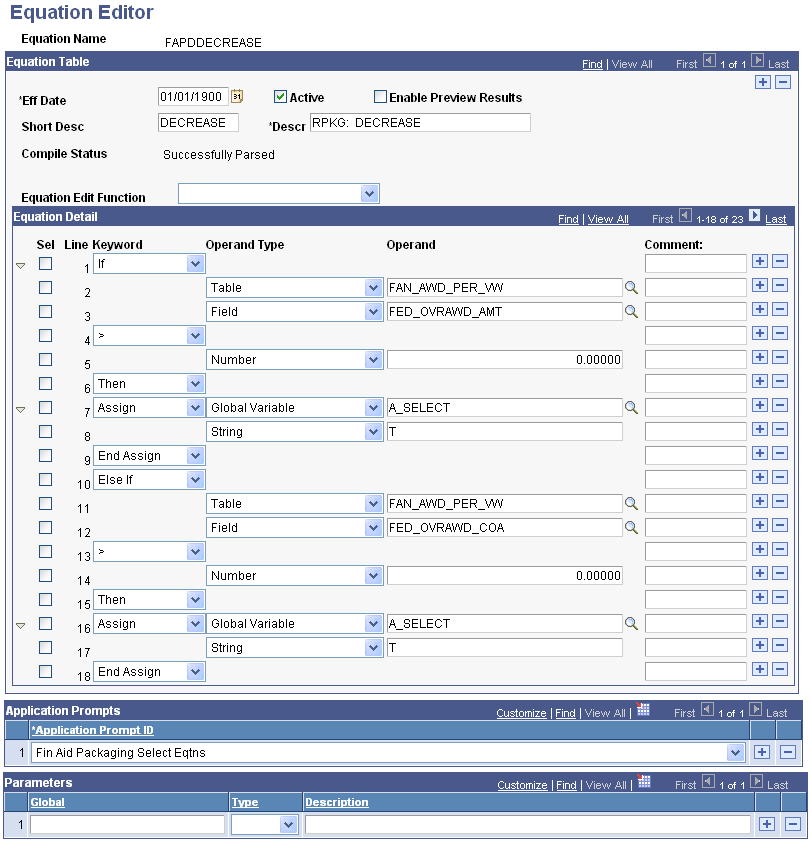Screen dimensions: 811x843
Task: Uncheck the Active checkbox
Action: click(x=281, y=97)
